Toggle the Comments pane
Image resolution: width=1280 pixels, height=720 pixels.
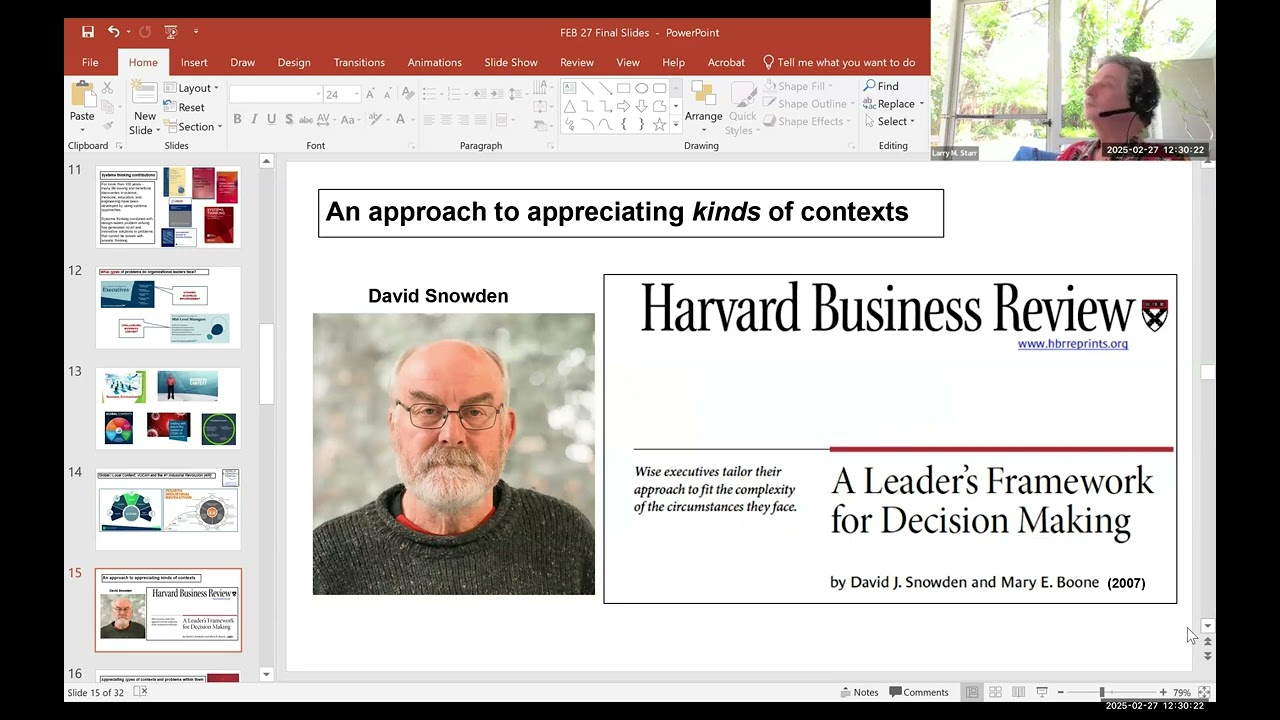pyautogui.click(x=919, y=692)
